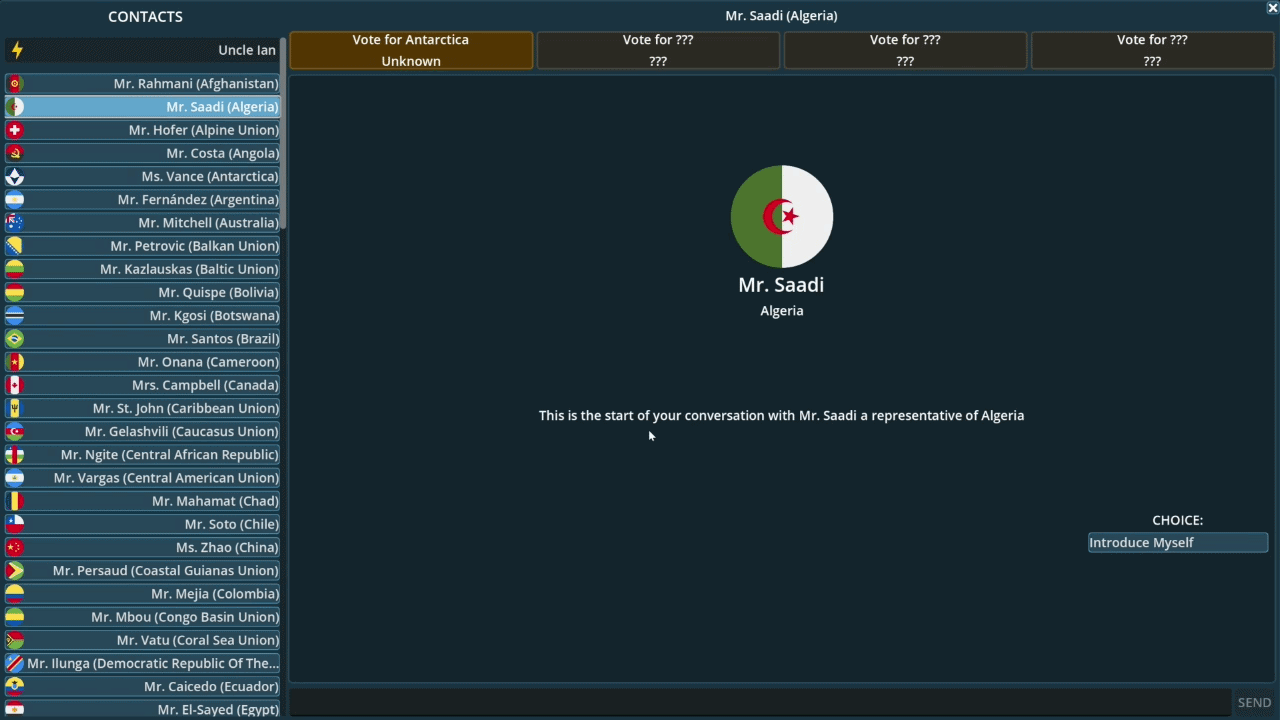Viewport: 1280px width, 720px height.
Task: Click the Angola flag icon
Action: (15, 153)
